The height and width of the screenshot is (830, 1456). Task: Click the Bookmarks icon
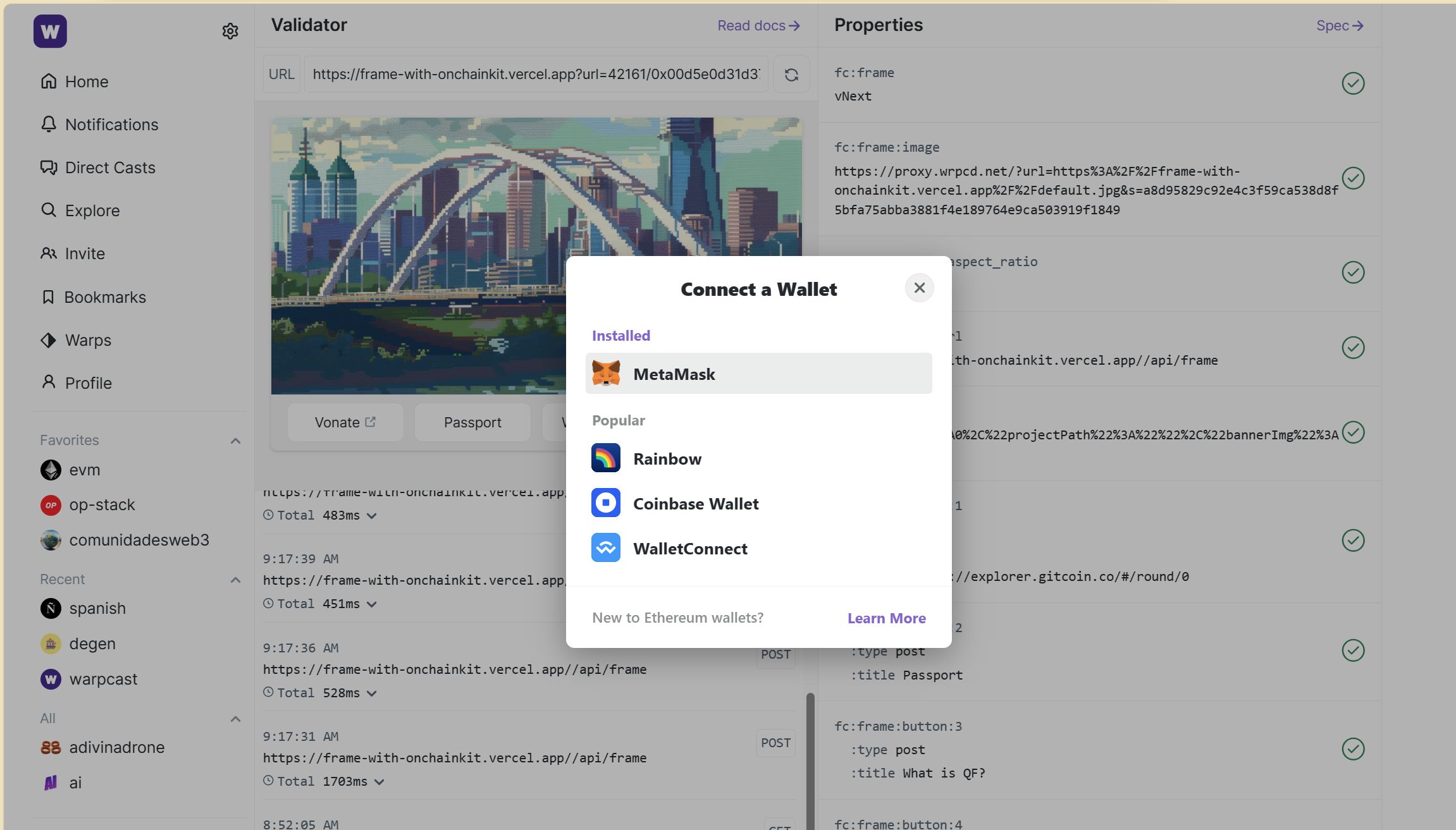[48, 296]
